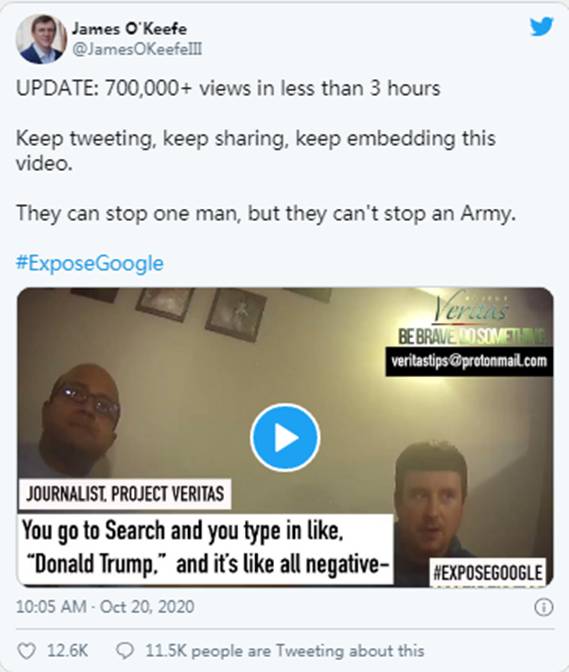This screenshot has height=672, width=569.
Task: Open '11.5K people are Tweeting about this'
Action: (284, 651)
